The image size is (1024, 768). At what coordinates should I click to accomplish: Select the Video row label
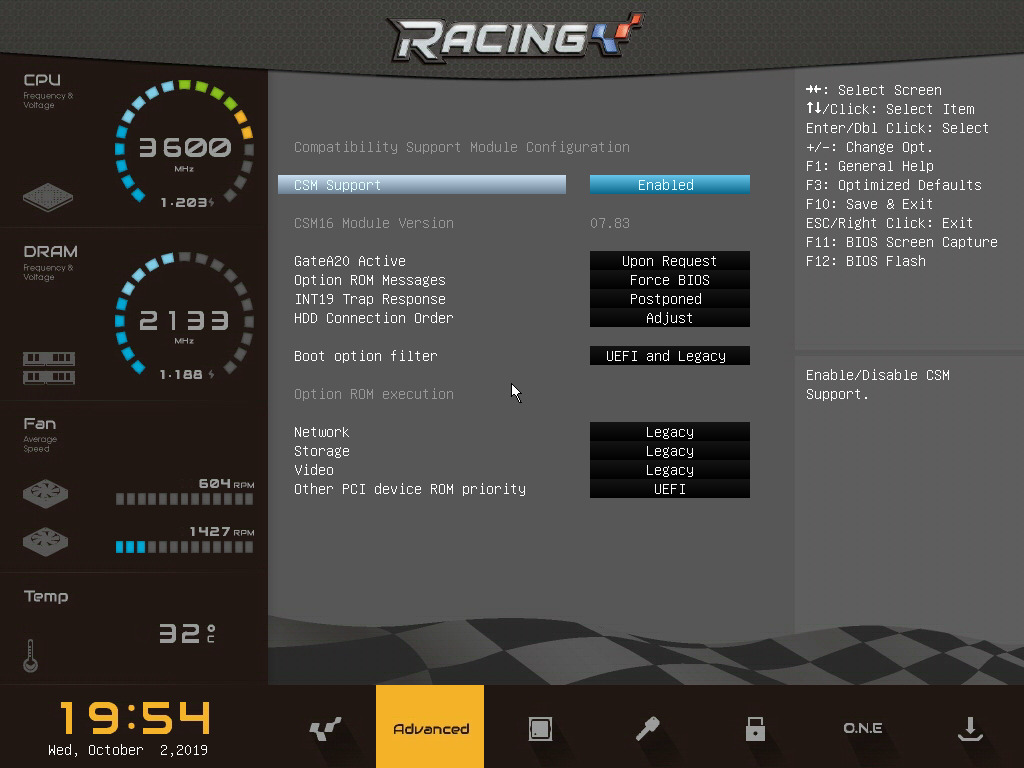click(x=313, y=470)
